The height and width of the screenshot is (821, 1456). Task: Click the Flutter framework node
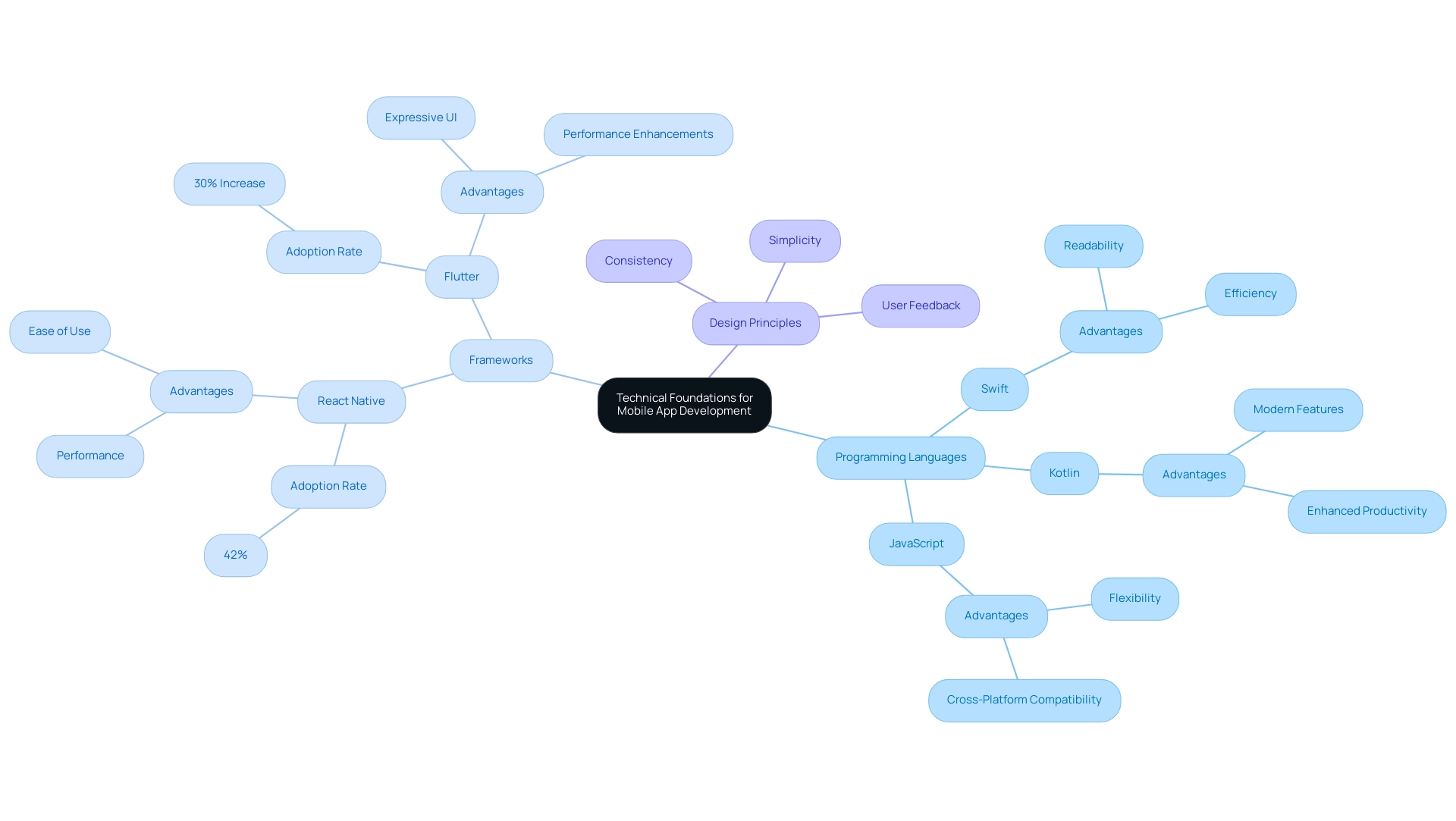tap(461, 276)
